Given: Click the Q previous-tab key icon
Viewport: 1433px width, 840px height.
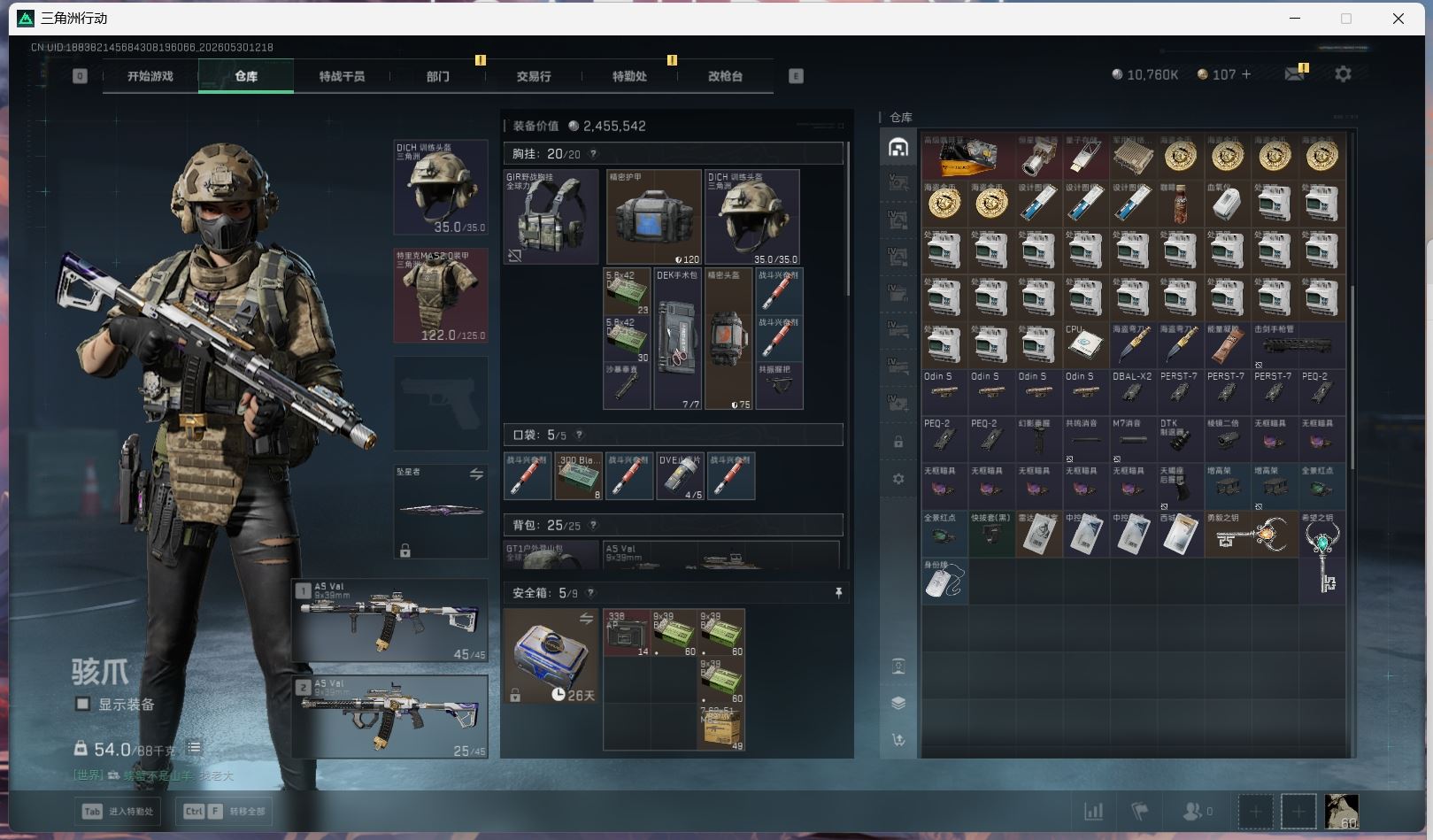Looking at the screenshot, I should click(80, 76).
